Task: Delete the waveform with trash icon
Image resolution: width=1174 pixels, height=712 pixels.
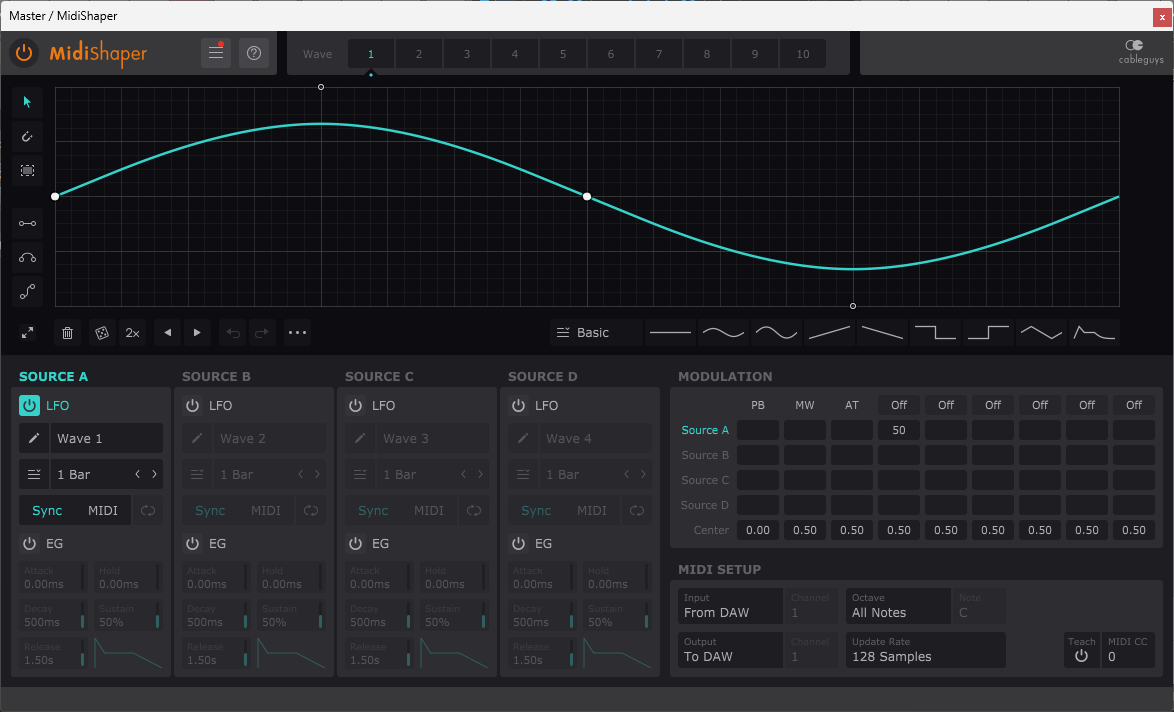Action: (67, 332)
